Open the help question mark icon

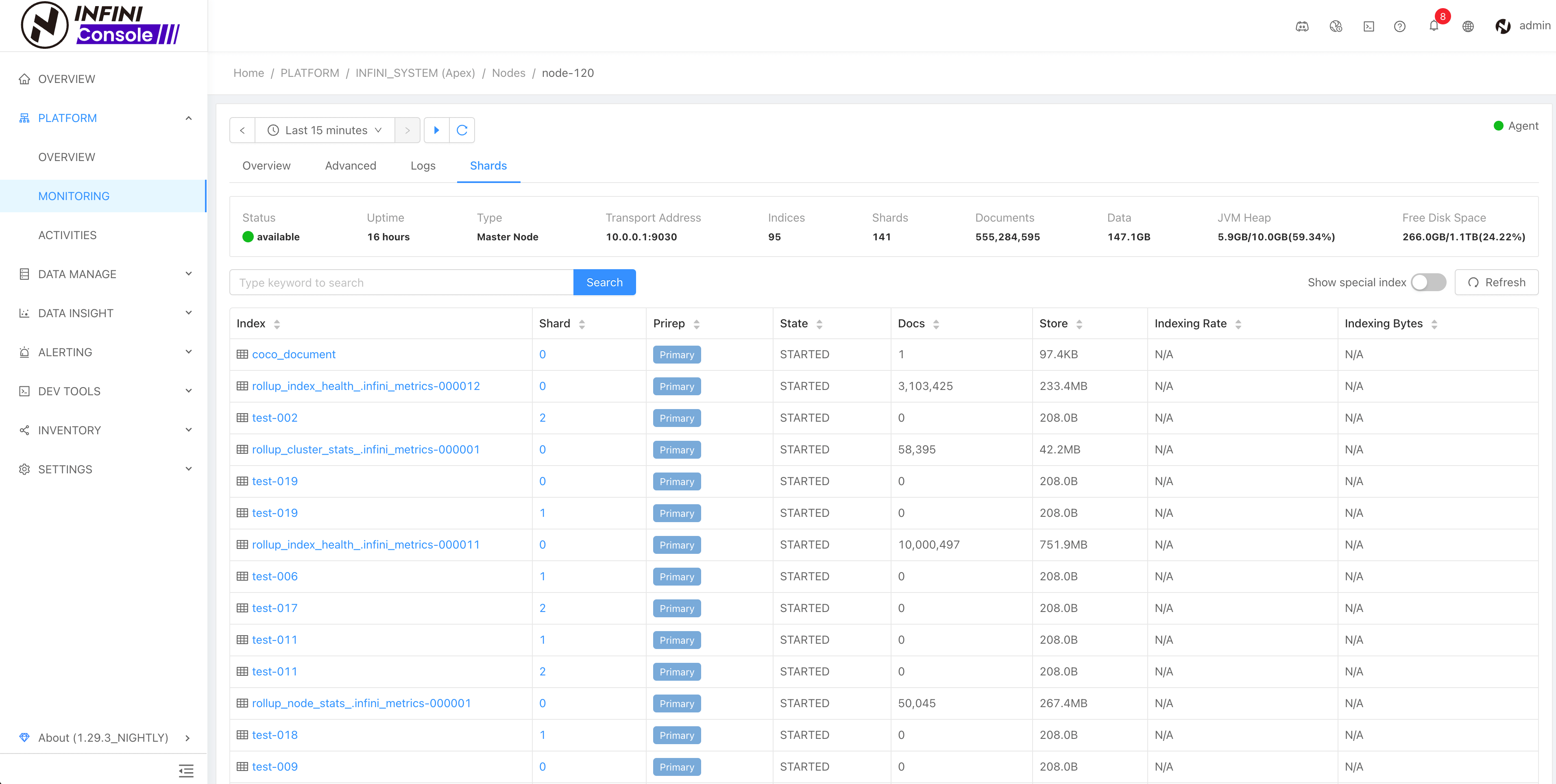coord(1399,26)
